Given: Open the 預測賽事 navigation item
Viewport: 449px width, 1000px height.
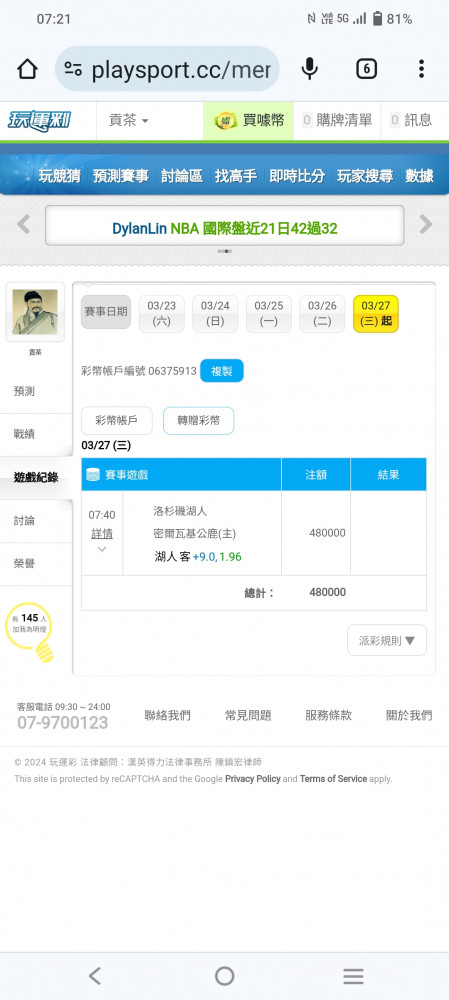Looking at the screenshot, I should click(121, 176).
